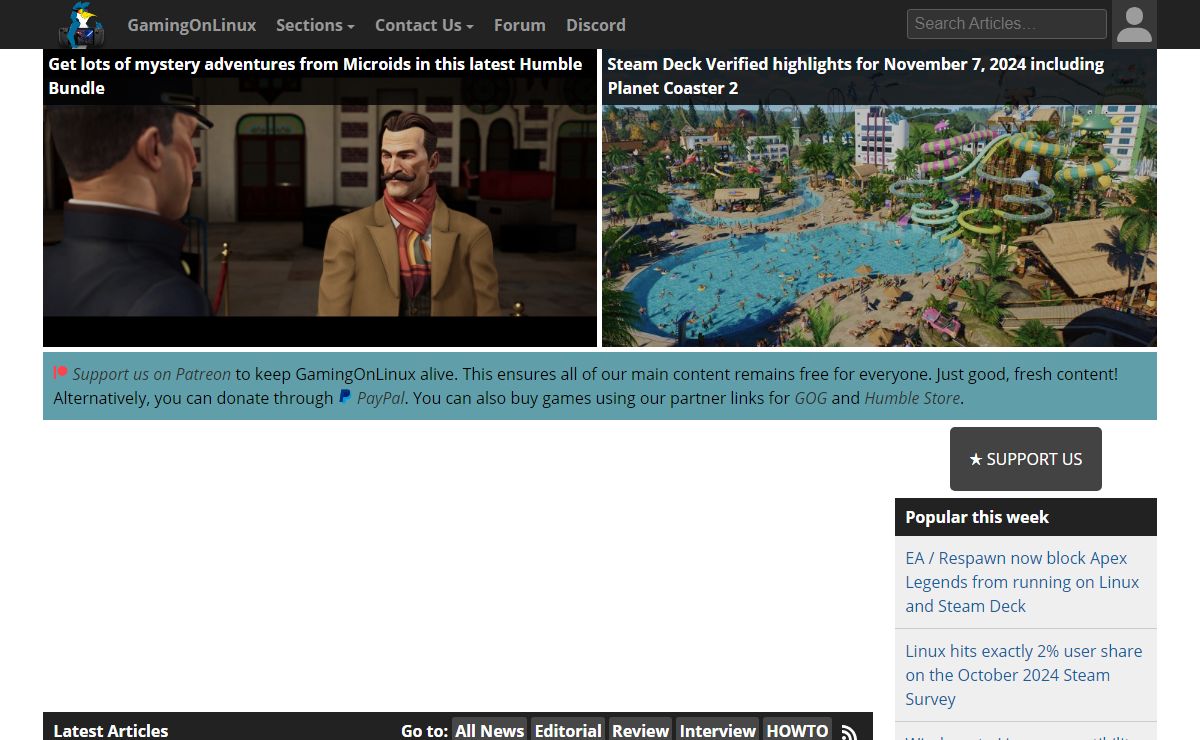Open the user profile avatar icon
This screenshot has width=1200, height=740.
coord(1133,24)
